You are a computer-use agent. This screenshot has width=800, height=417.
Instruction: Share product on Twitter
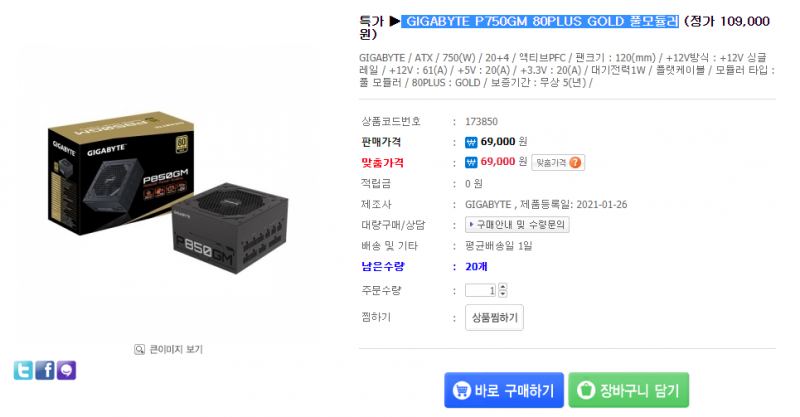[23, 370]
